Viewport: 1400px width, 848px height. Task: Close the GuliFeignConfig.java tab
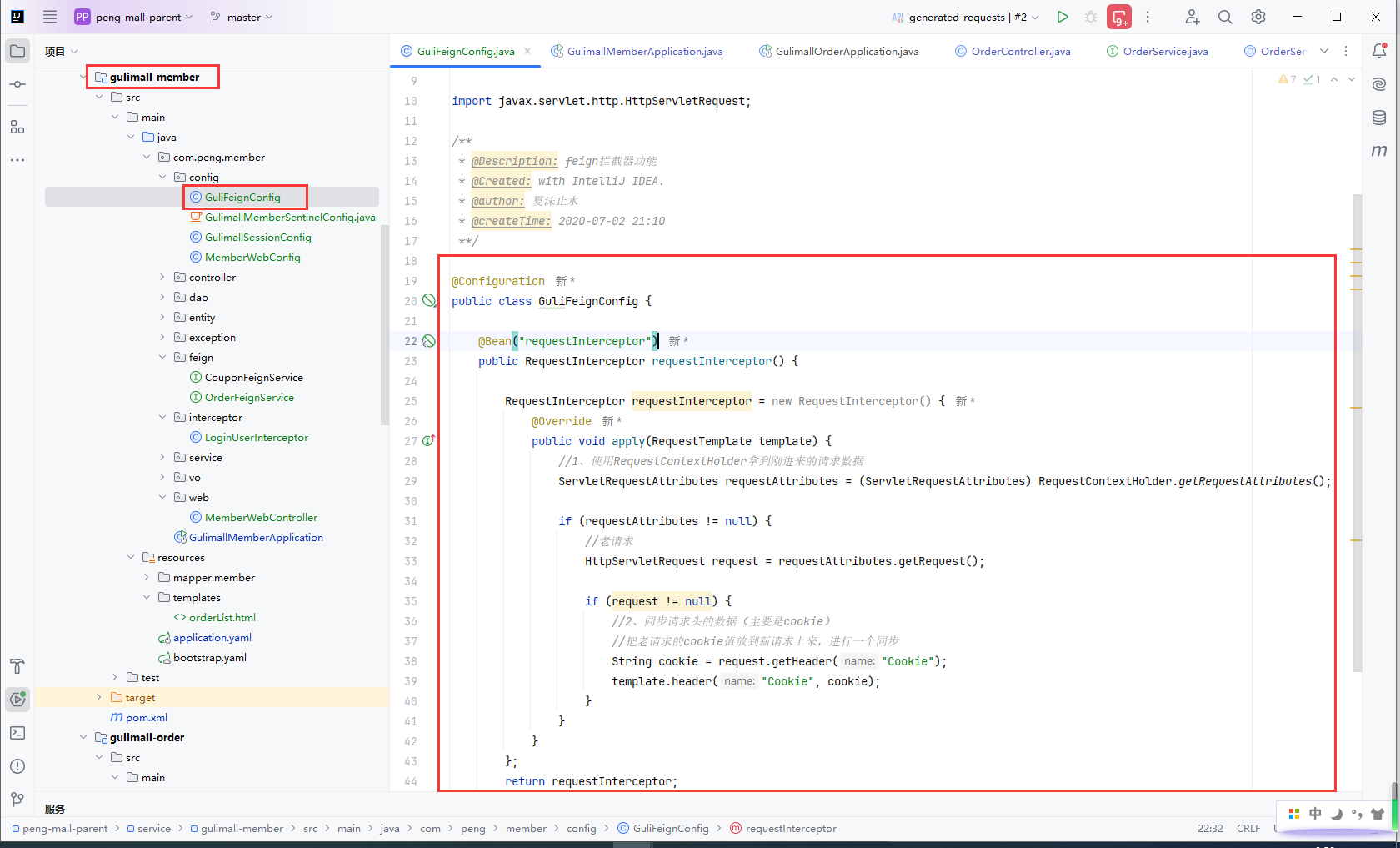click(x=527, y=51)
